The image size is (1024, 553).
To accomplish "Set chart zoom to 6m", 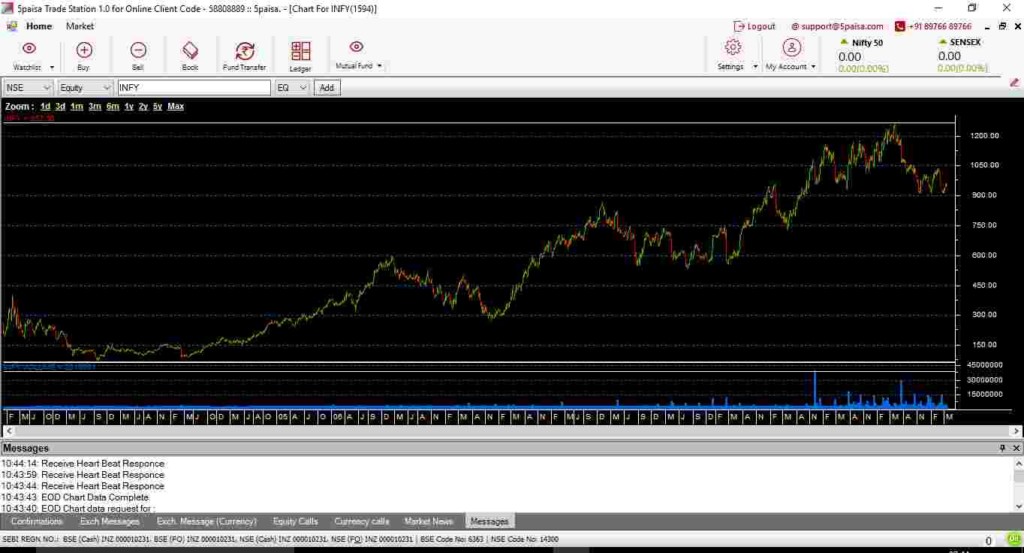I will click(112, 106).
